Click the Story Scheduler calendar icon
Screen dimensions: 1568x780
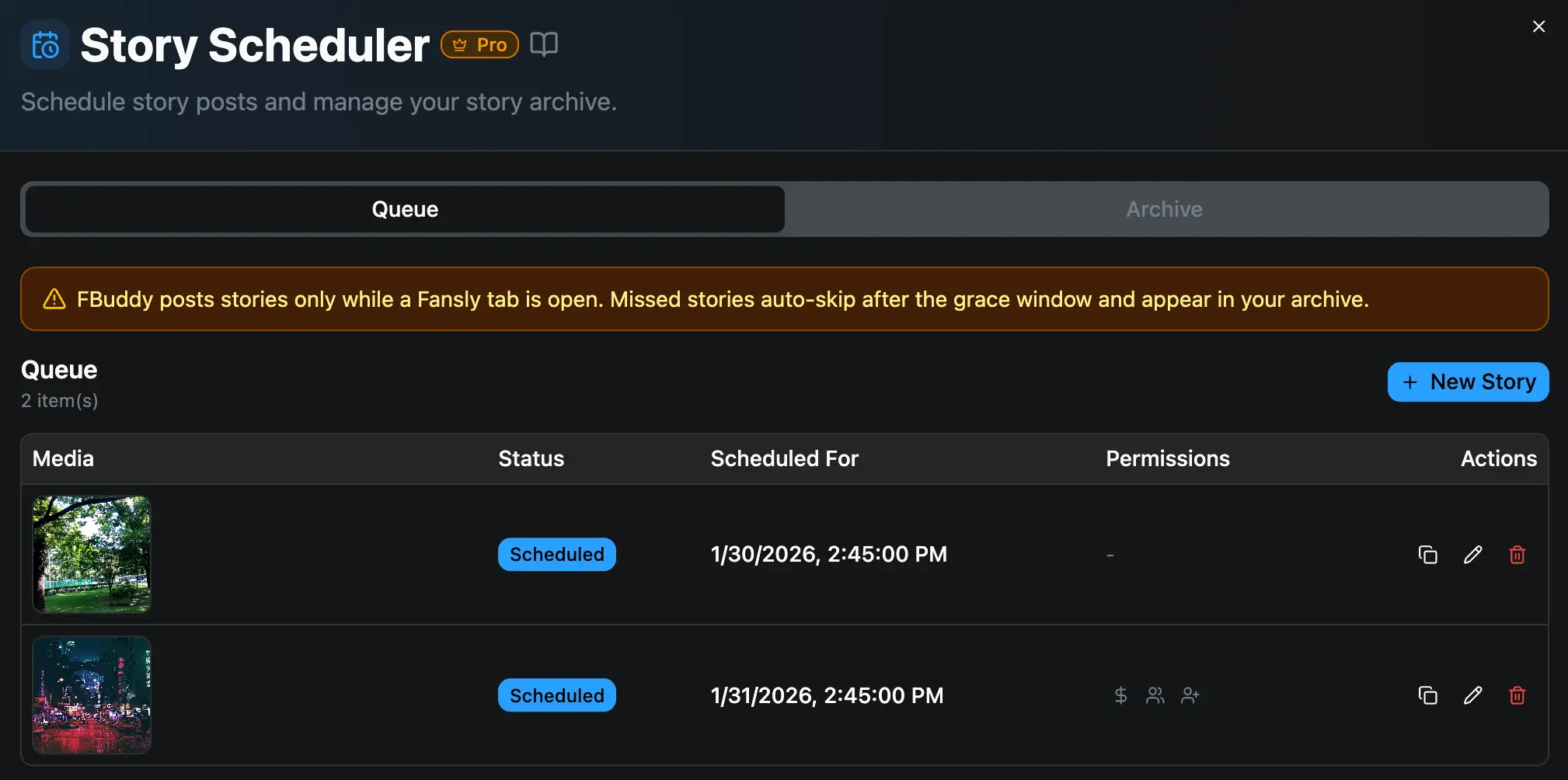[44, 44]
